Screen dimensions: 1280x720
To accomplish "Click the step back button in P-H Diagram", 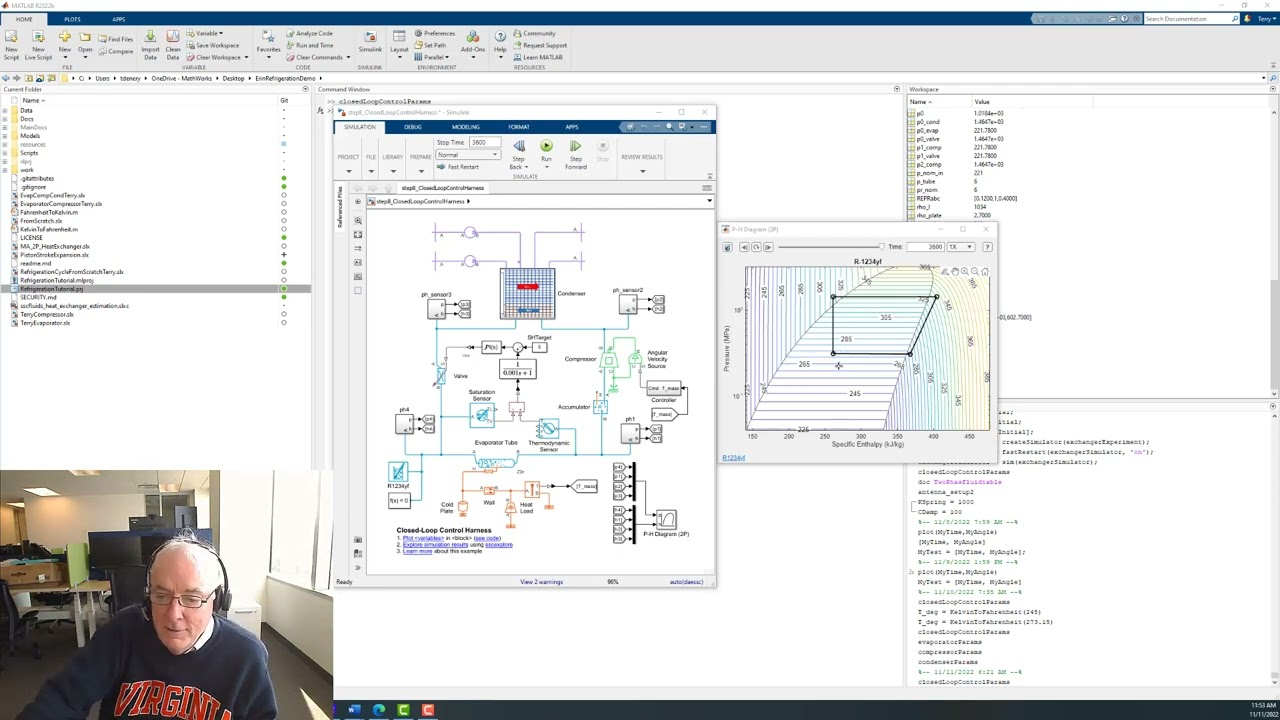I will pos(744,247).
